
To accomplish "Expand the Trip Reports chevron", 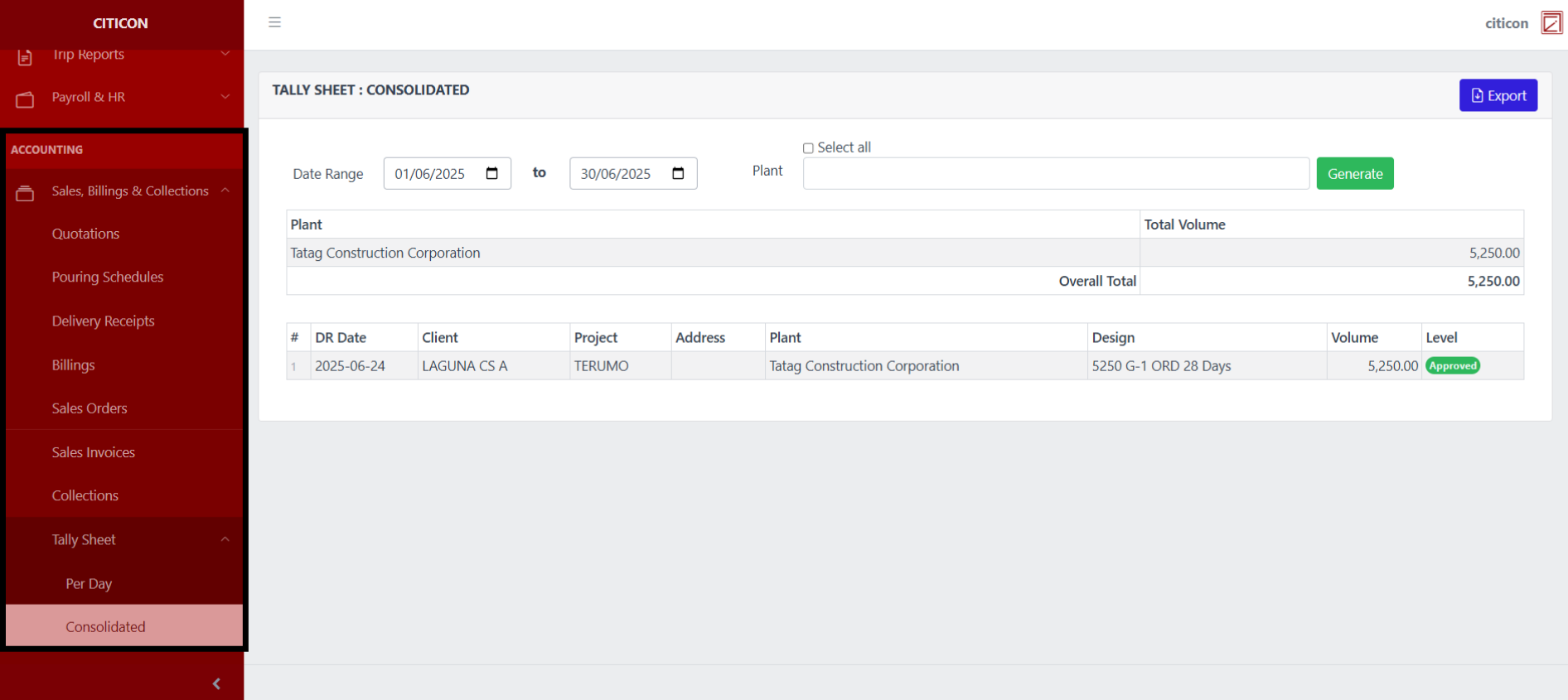I will (225, 55).
